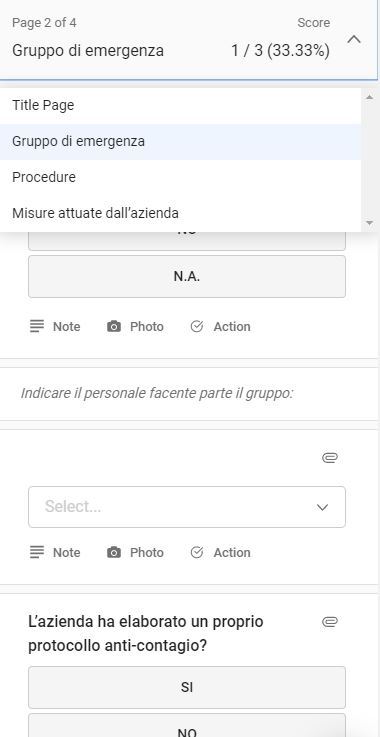Open the Select... dropdown field
380x737 pixels.
tap(187, 507)
